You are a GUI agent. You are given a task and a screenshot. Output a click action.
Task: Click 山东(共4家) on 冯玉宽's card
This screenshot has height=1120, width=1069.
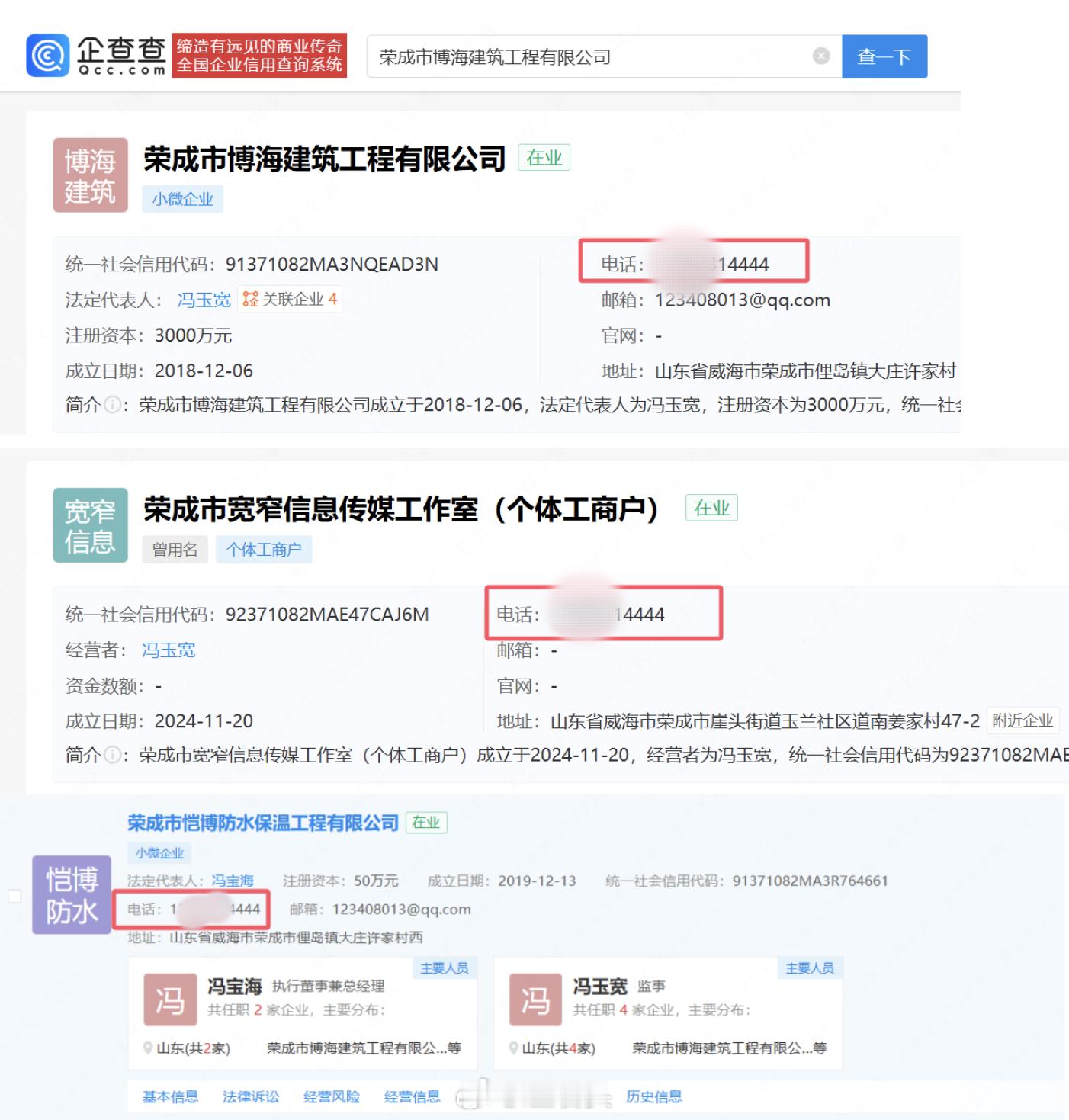point(558,1048)
